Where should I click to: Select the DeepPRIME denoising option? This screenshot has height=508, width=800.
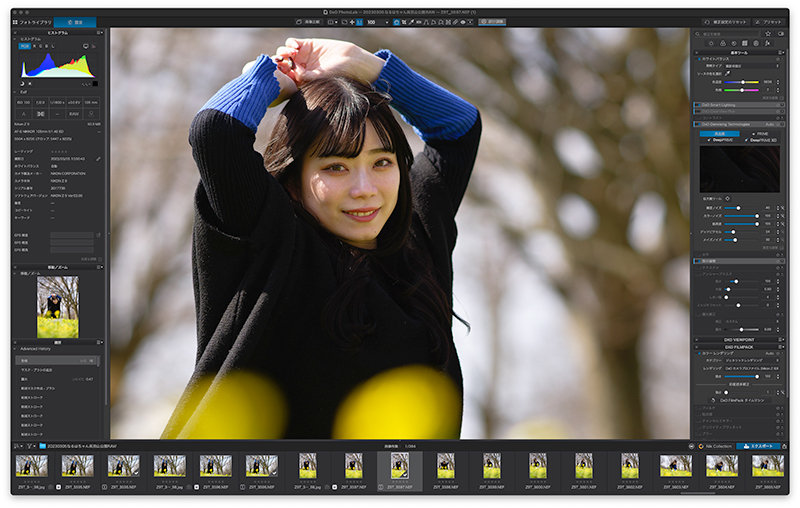click(x=721, y=140)
